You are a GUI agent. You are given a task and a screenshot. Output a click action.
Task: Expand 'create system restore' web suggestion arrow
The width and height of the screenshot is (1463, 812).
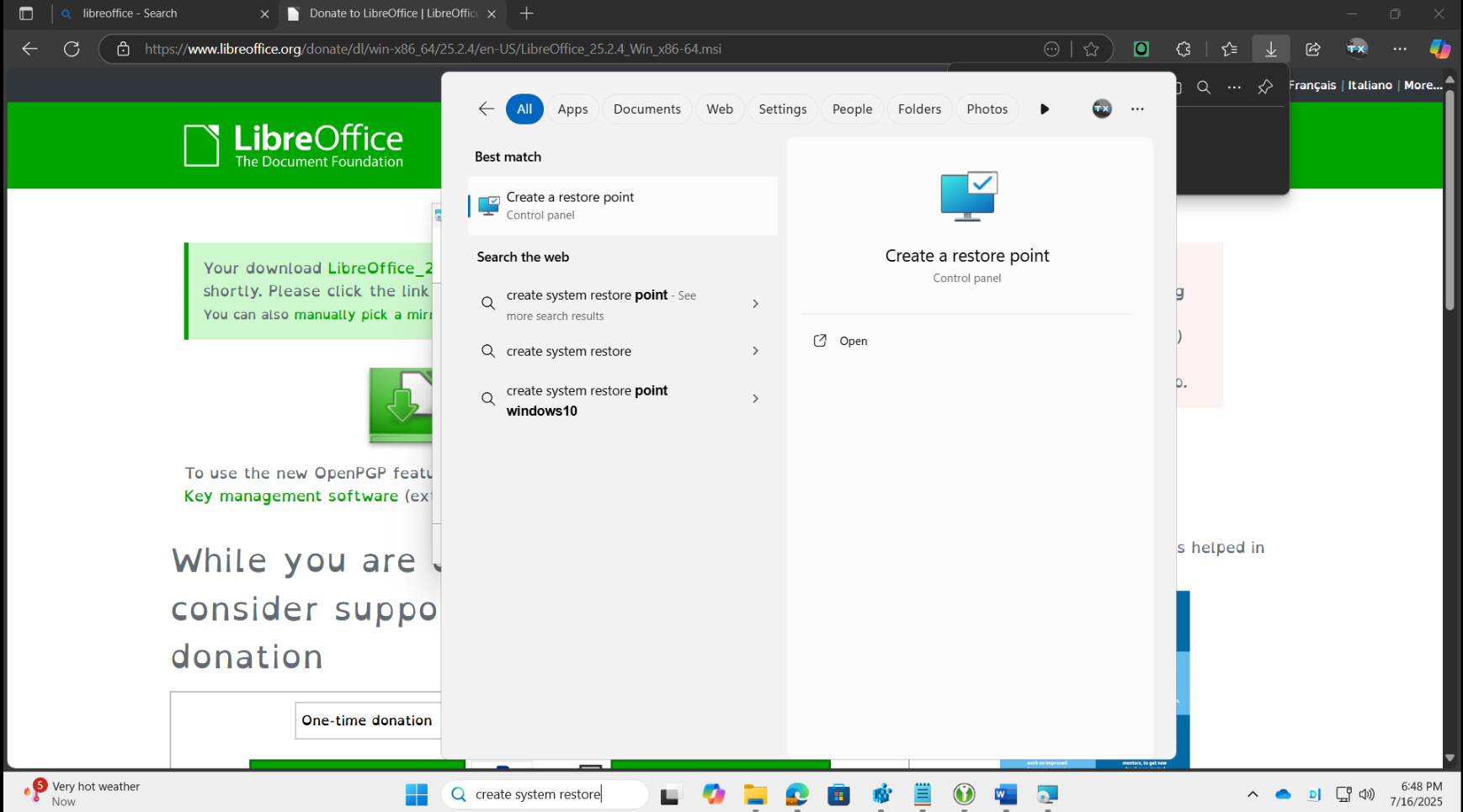click(x=755, y=351)
